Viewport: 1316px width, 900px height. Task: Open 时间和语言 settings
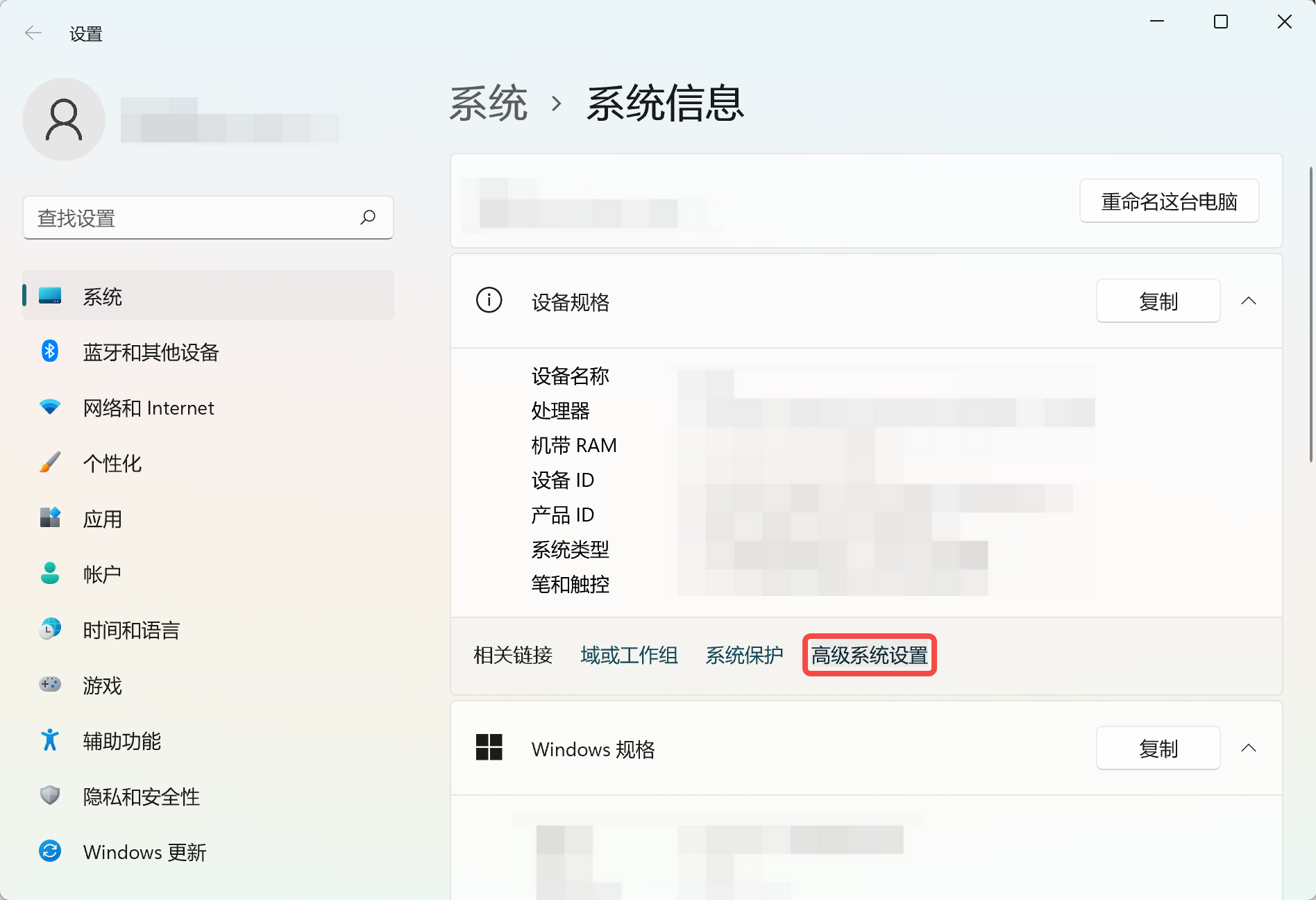coord(208,629)
